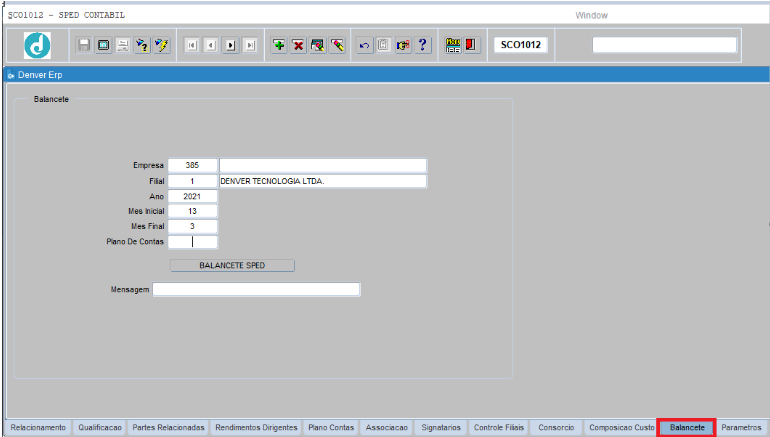Click the Mes Inicial input field

pyautogui.click(x=192, y=211)
